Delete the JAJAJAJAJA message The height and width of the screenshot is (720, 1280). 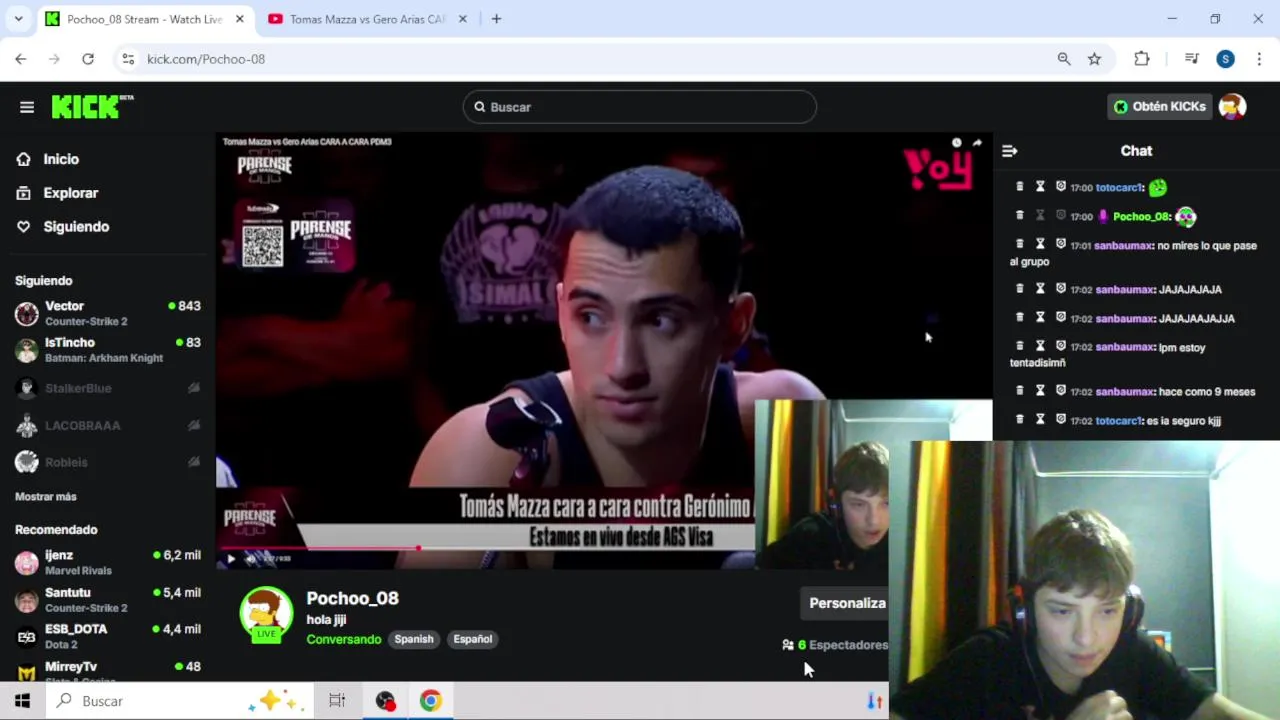coord(1019,289)
